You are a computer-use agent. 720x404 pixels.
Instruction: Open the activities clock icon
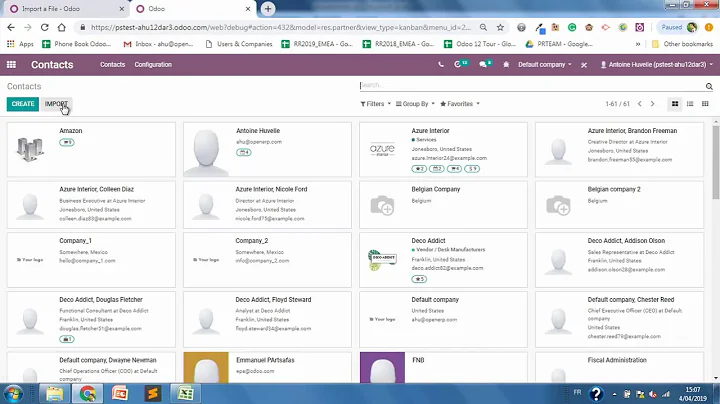(x=461, y=64)
